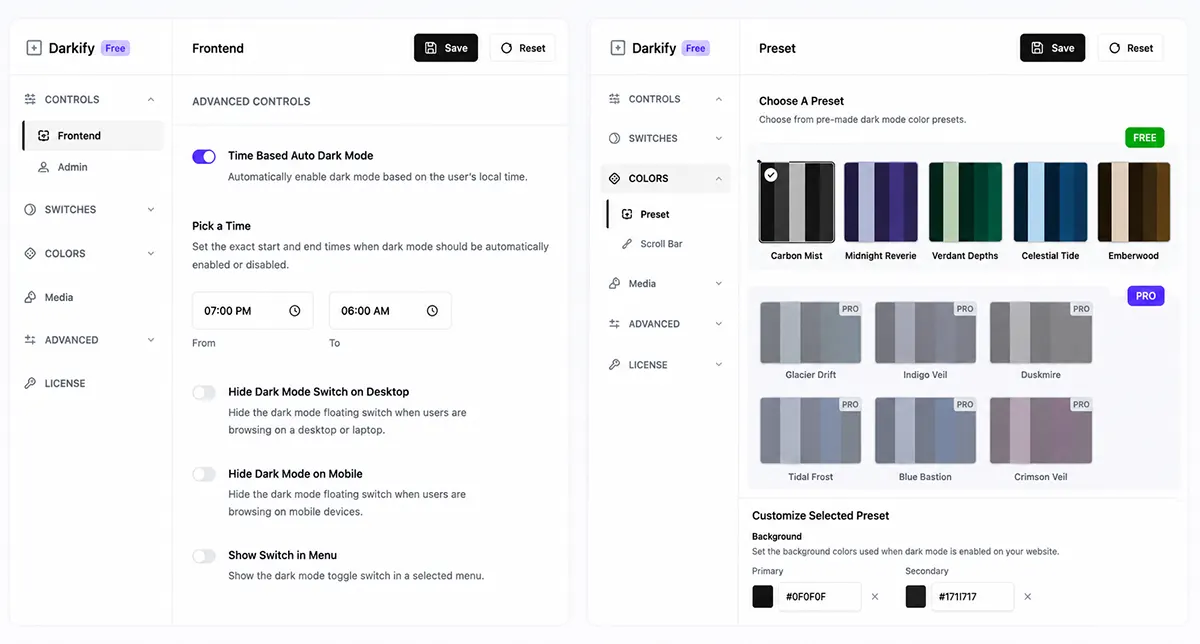Click the Darkify logo icon in right panel
The image size is (1200, 644).
point(616,48)
